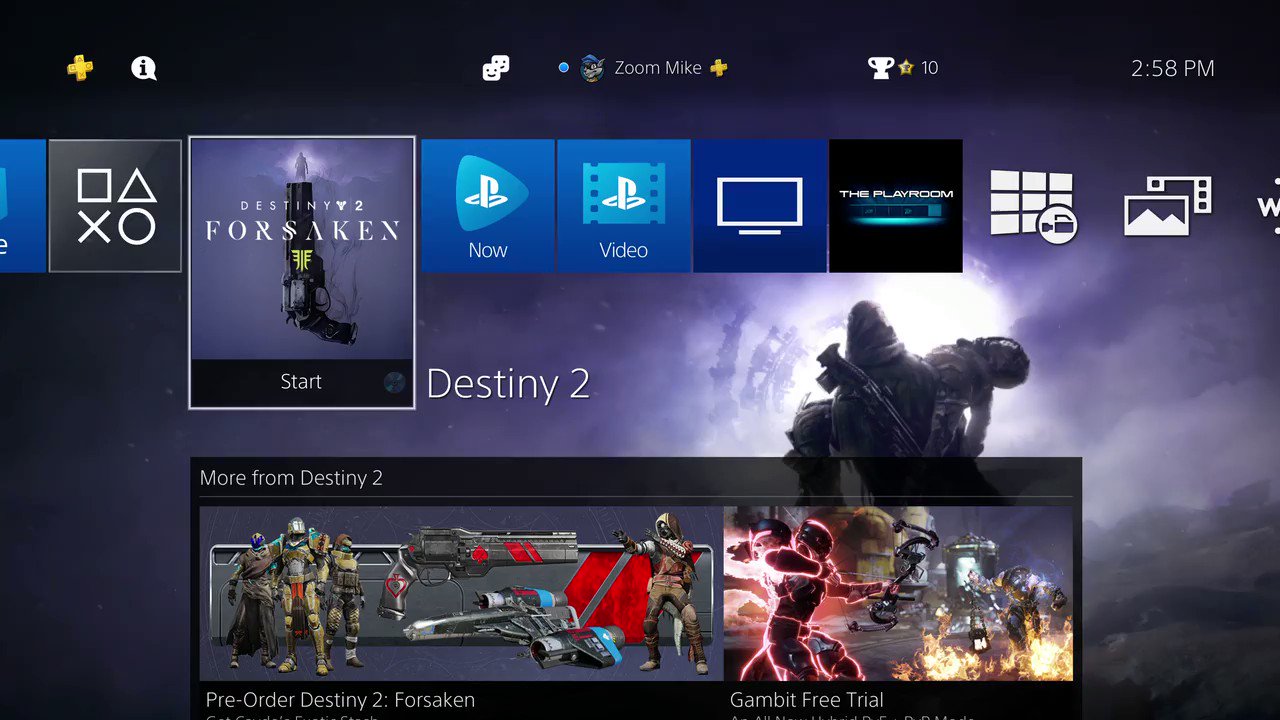The width and height of the screenshot is (1280, 720).
Task: Click the blue online status dot
Action: (563, 68)
